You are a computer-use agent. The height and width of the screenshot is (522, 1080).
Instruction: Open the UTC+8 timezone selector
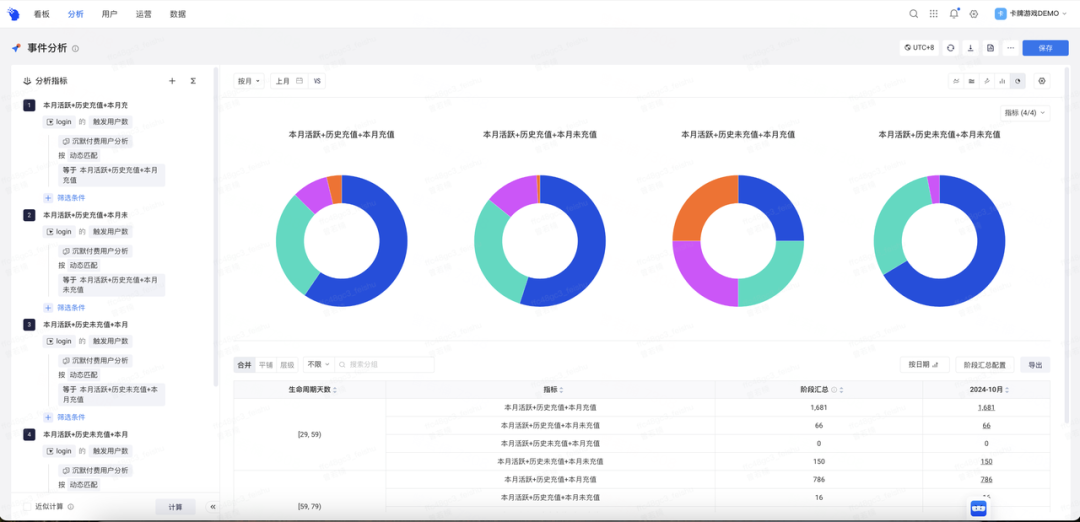click(920, 48)
